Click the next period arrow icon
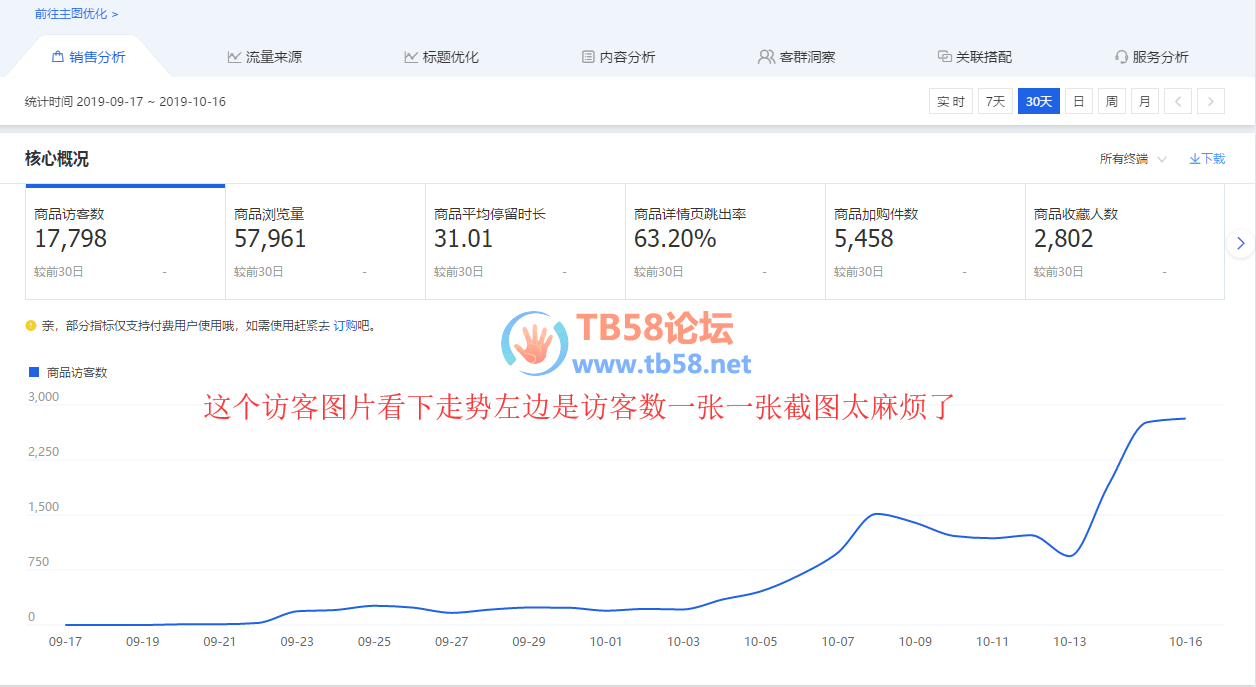Screen dimensions: 1256x687 (x=1211, y=101)
